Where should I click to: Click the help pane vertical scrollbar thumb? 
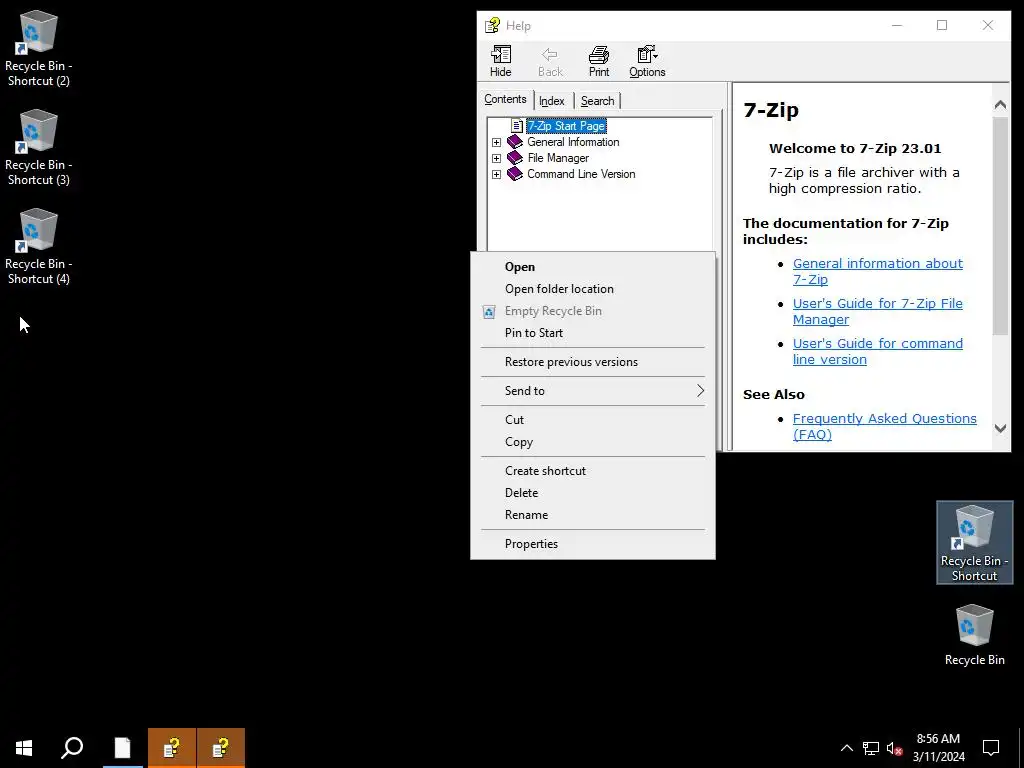tap(1000, 225)
